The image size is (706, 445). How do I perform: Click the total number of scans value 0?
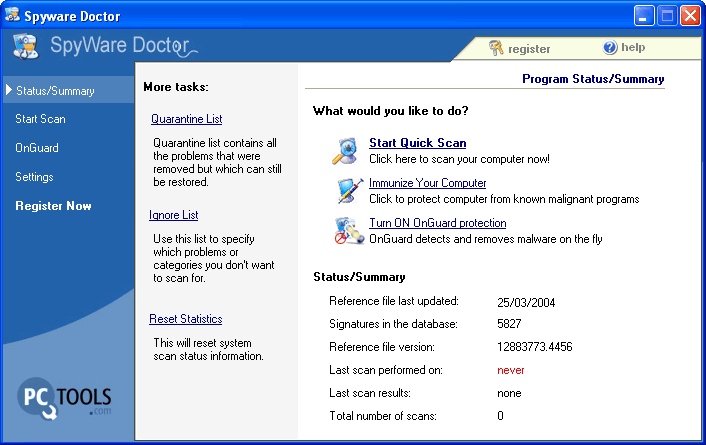(500, 415)
